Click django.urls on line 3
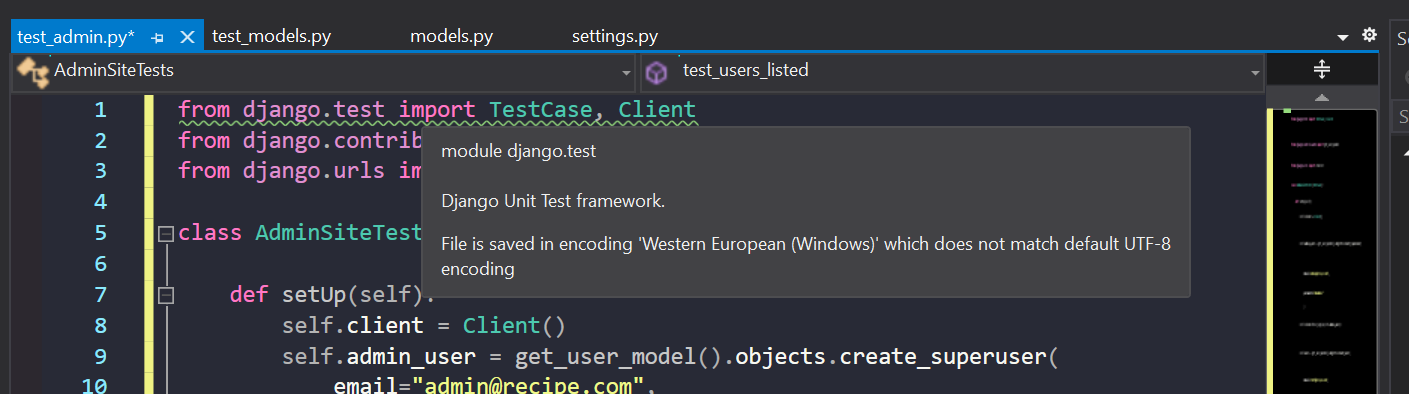1409x394 pixels. point(313,171)
